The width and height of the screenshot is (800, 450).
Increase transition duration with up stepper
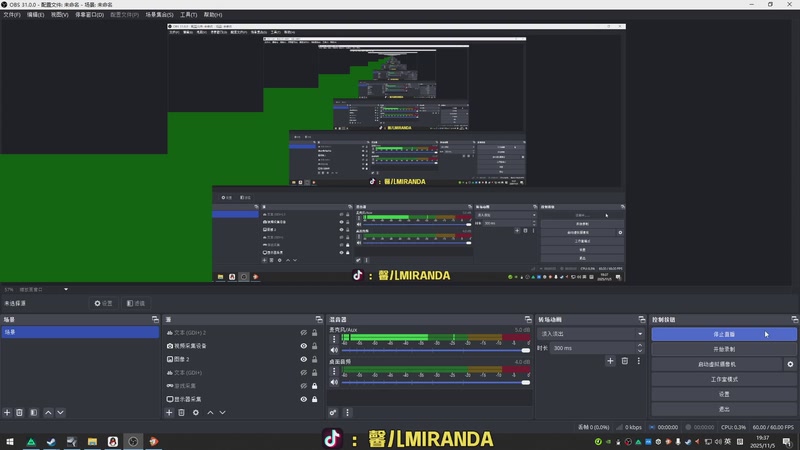[640, 345]
